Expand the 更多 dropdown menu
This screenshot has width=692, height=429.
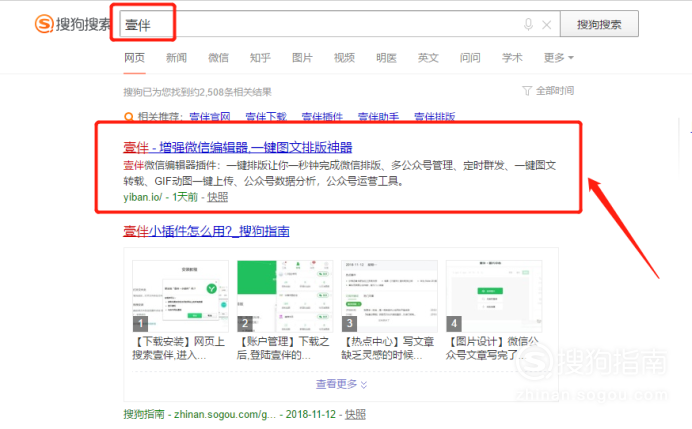pyautogui.click(x=559, y=58)
